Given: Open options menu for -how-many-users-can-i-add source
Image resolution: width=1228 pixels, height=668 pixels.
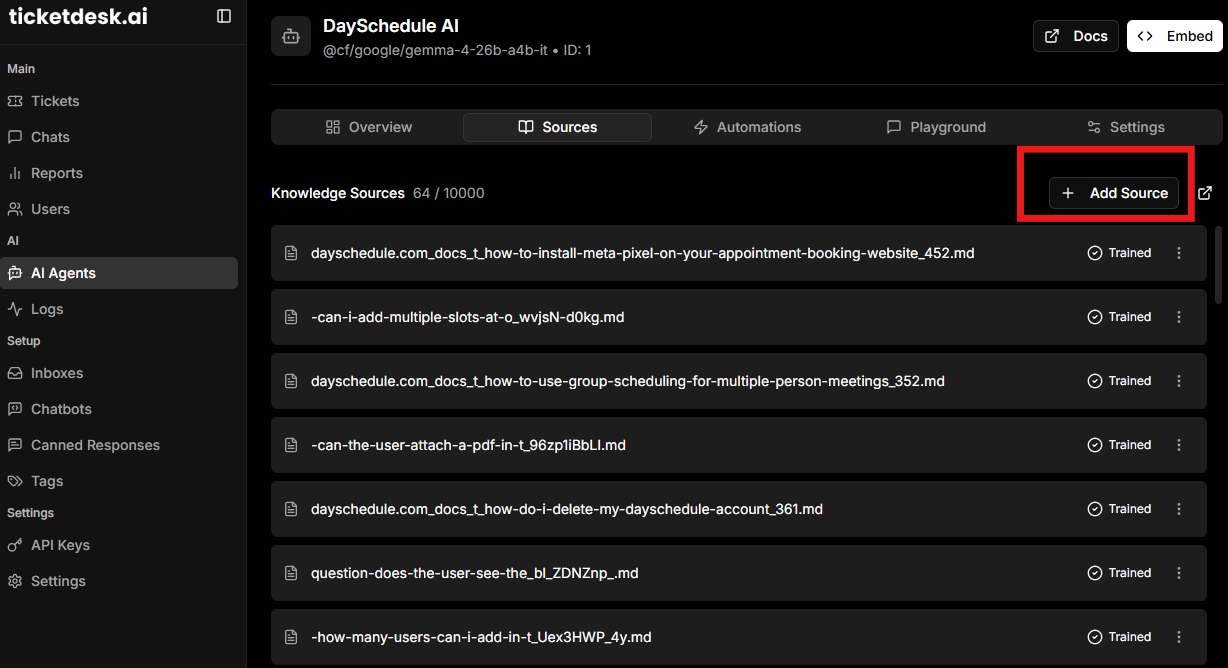Looking at the screenshot, I should (x=1179, y=637).
